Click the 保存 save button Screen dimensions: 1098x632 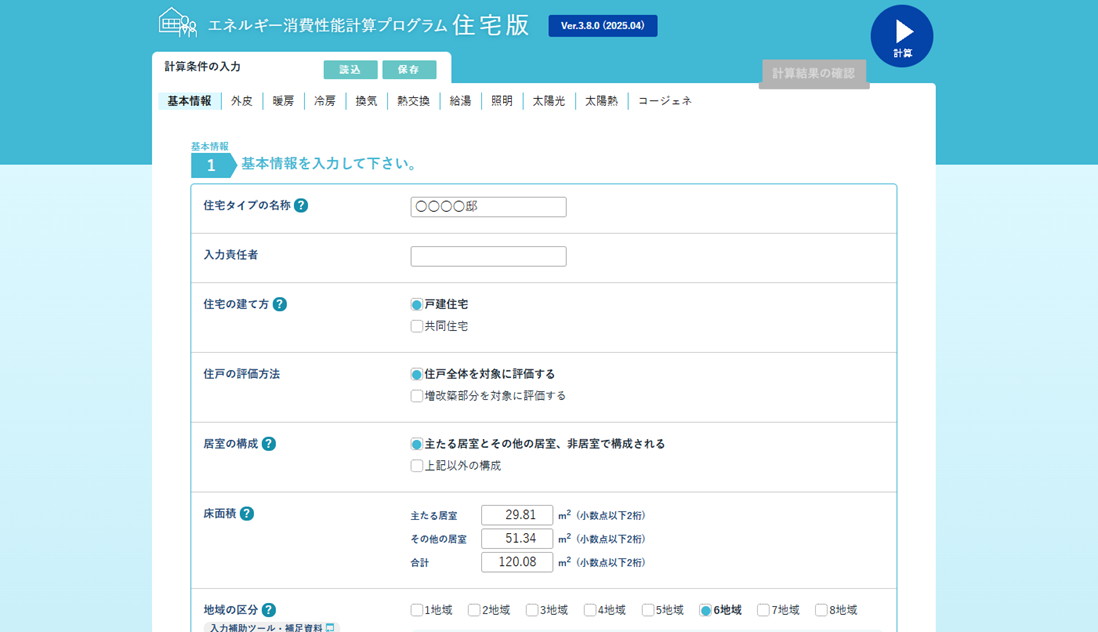point(409,70)
